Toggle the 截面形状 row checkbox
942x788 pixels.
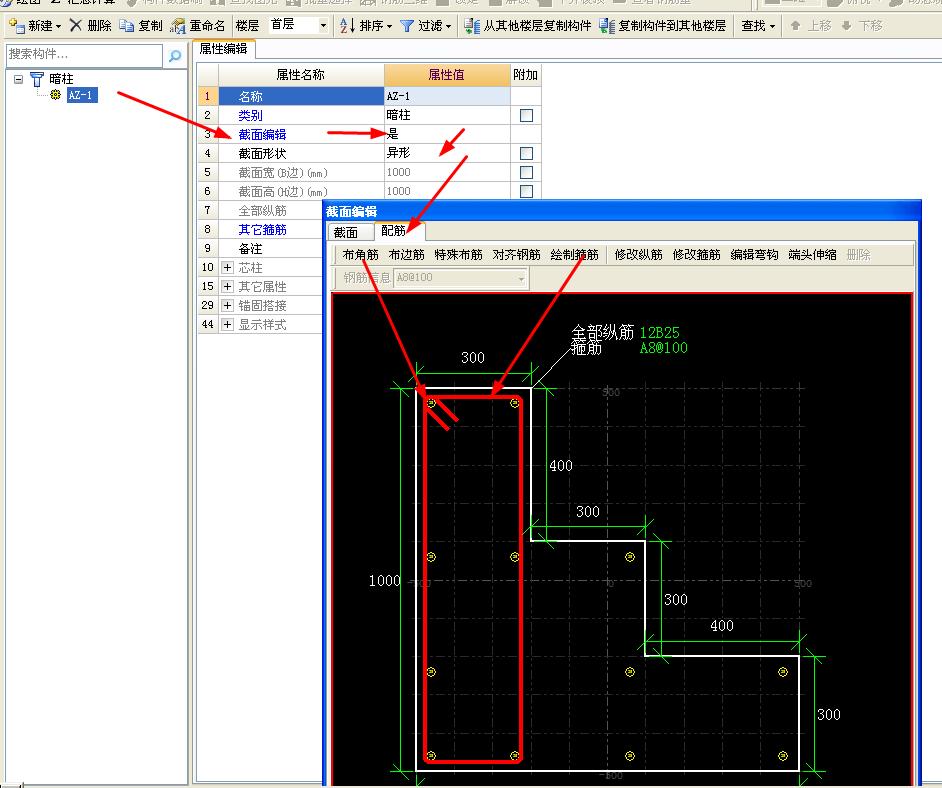click(526, 153)
